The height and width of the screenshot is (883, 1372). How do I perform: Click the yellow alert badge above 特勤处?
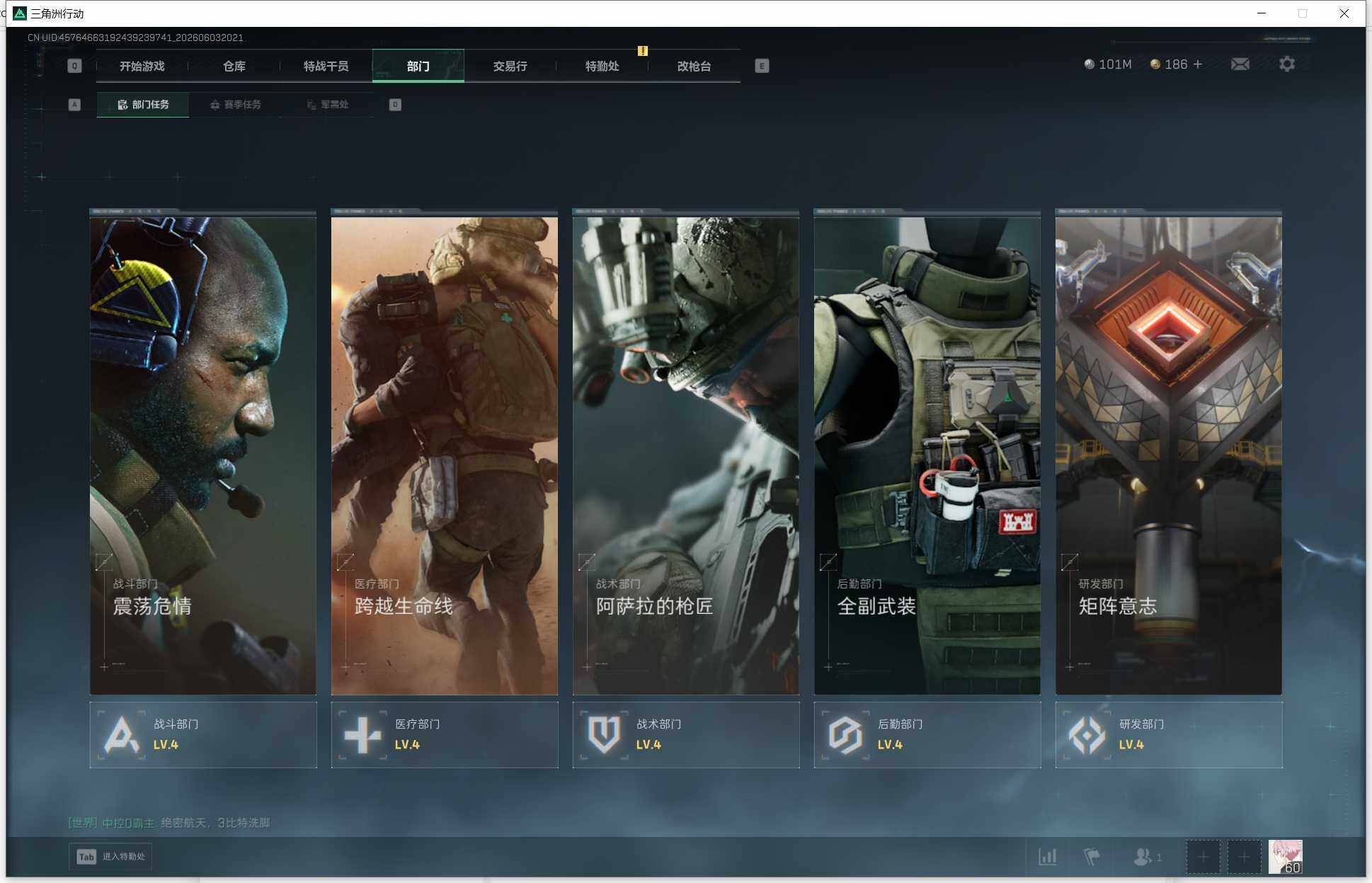pos(643,51)
